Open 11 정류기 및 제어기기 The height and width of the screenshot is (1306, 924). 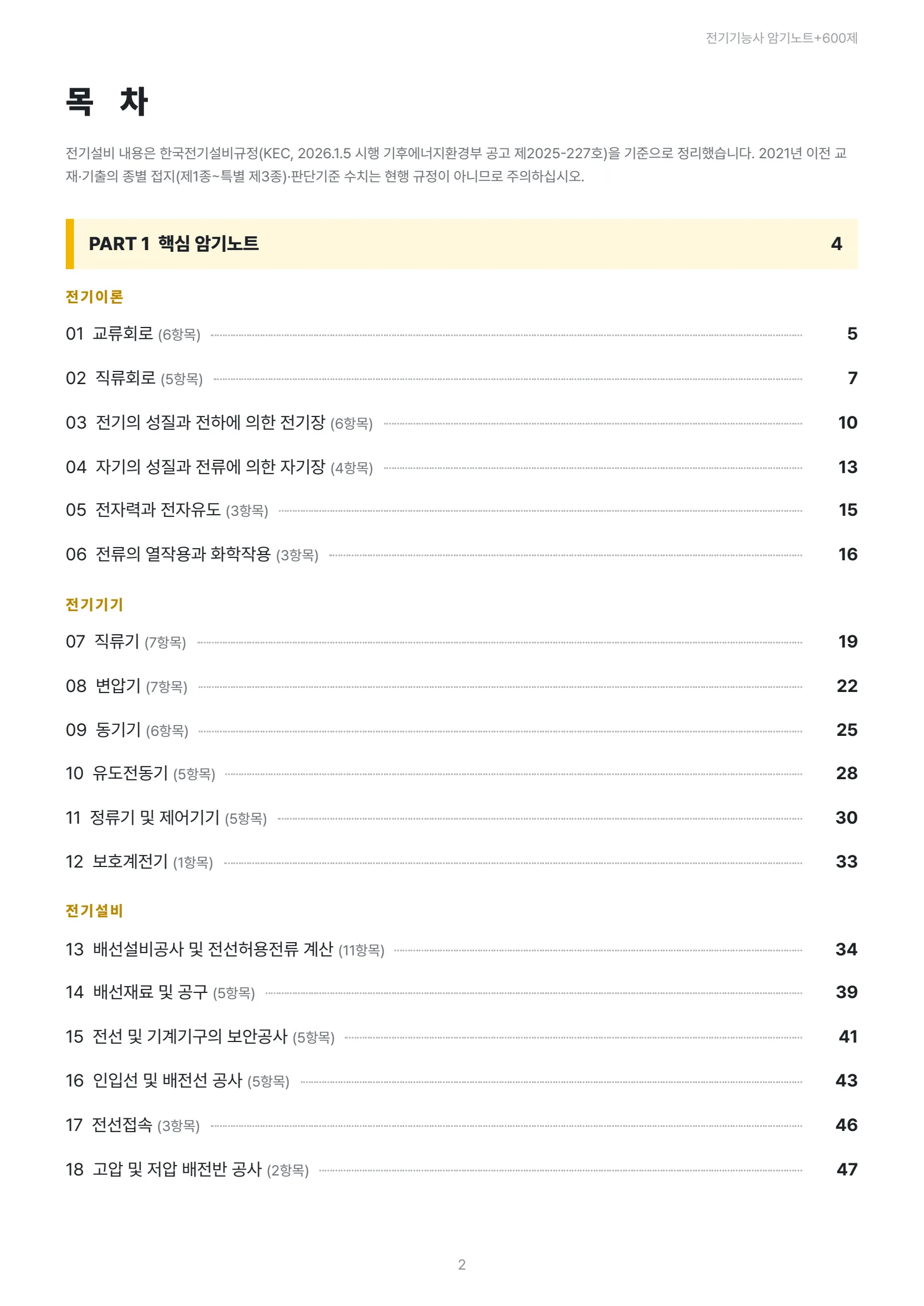pos(461,818)
